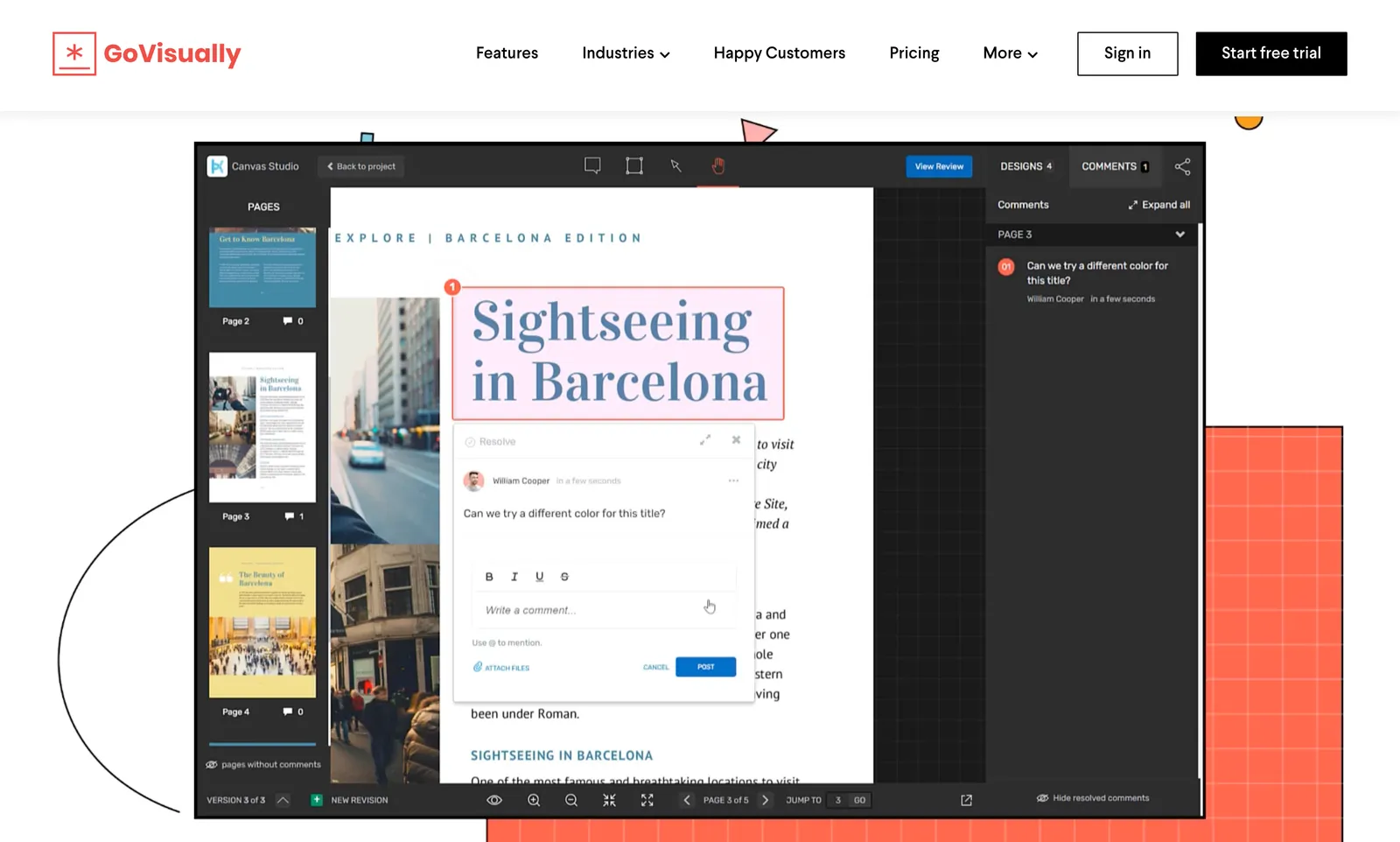Toggle preview eye icon in bottom bar
Screen dimensions: 1400x842
tap(493, 799)
